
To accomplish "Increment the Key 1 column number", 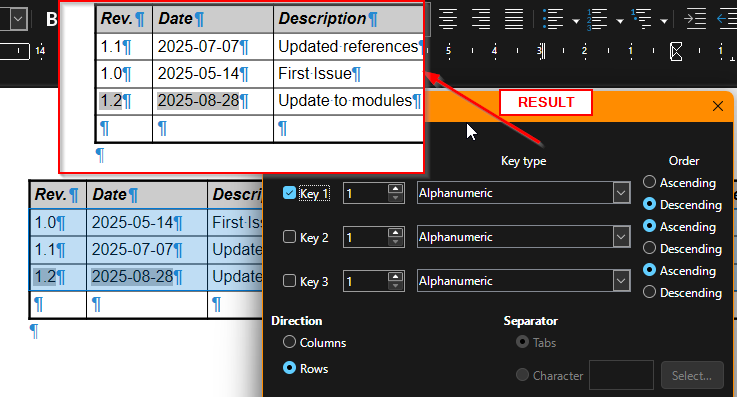I will [396, 188].
